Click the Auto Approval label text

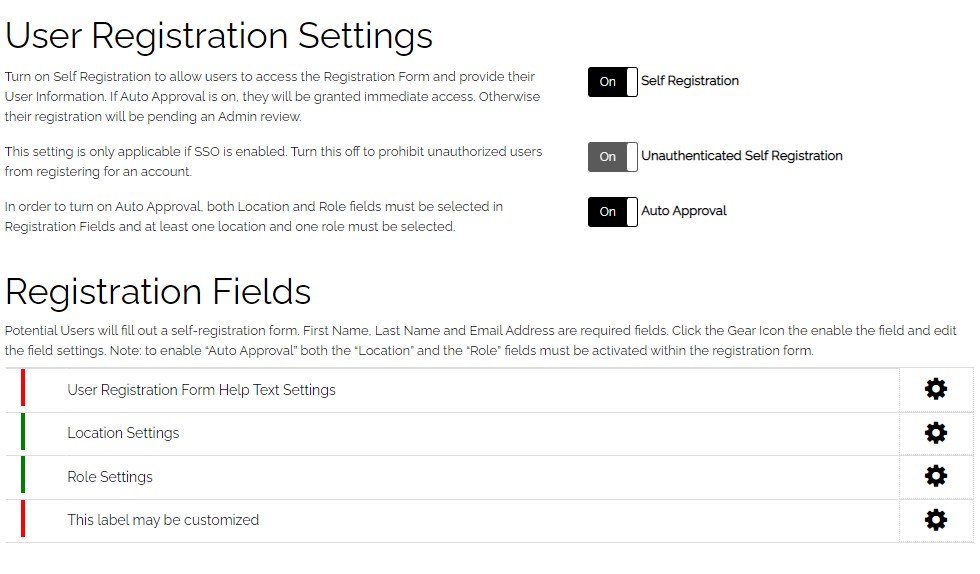(x=684, y=211)
